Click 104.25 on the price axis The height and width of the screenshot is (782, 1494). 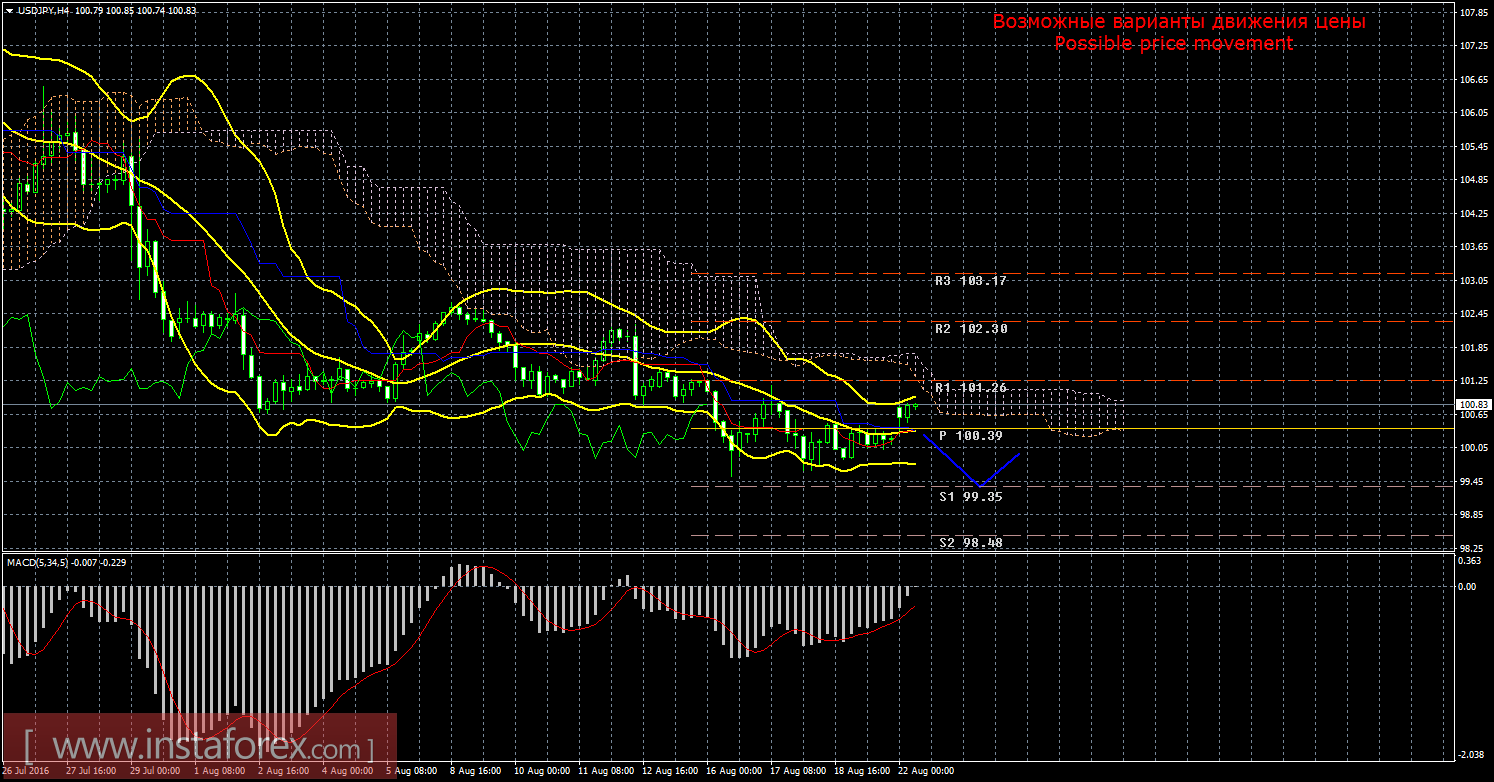pos(1473,214)
